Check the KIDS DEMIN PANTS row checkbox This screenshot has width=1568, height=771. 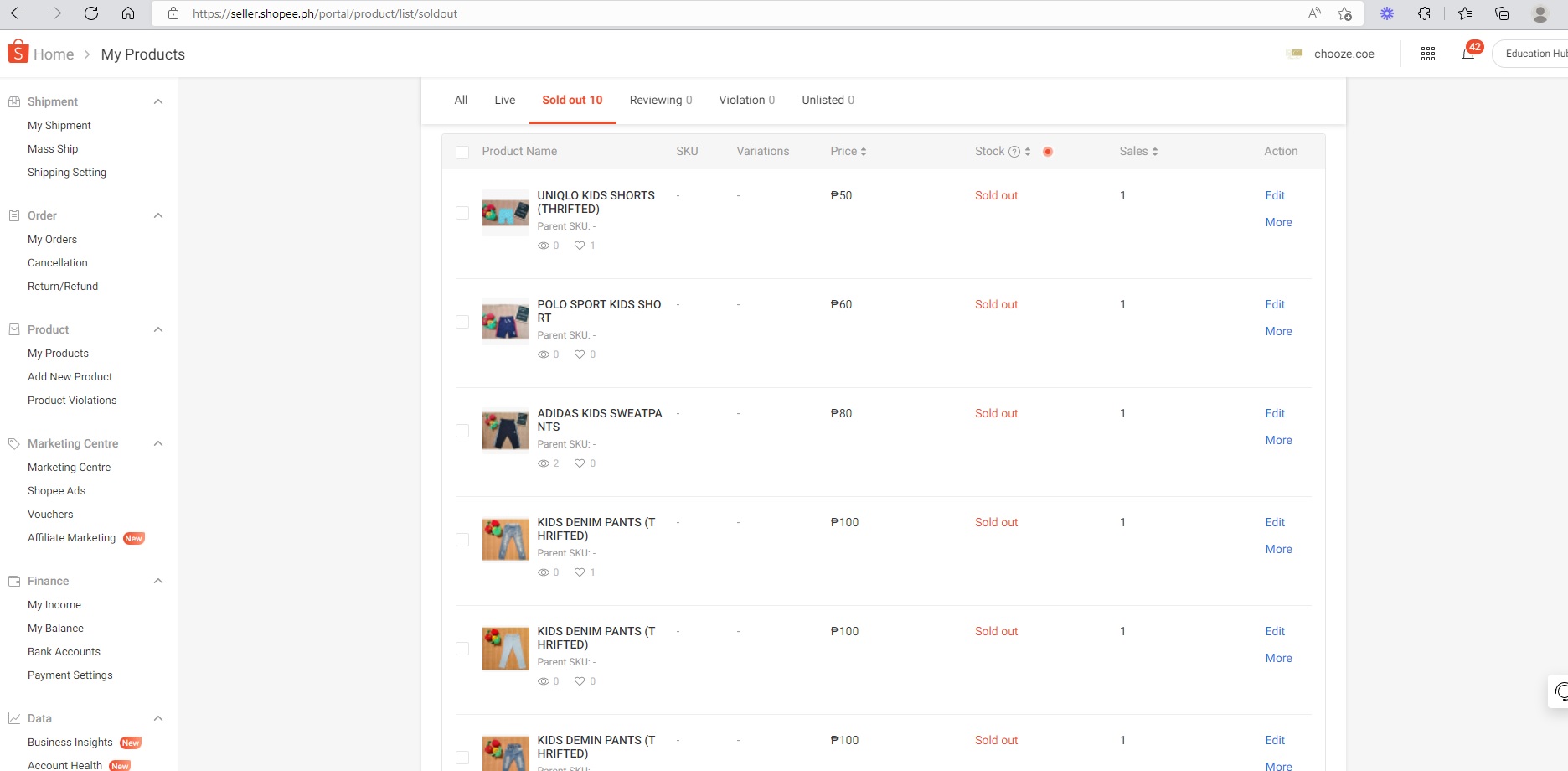(x=462, y=758)
